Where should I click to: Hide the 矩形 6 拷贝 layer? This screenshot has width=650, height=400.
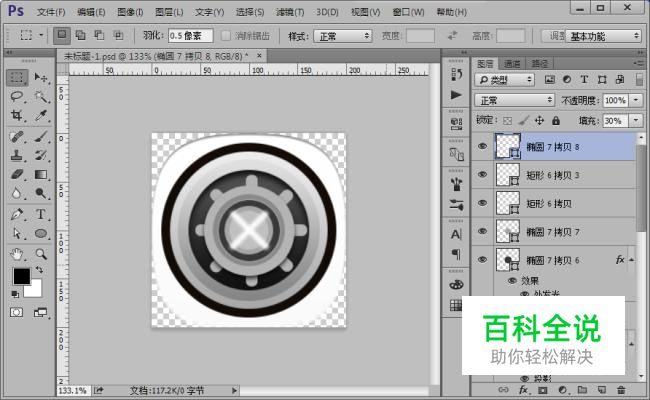(482, 203)
